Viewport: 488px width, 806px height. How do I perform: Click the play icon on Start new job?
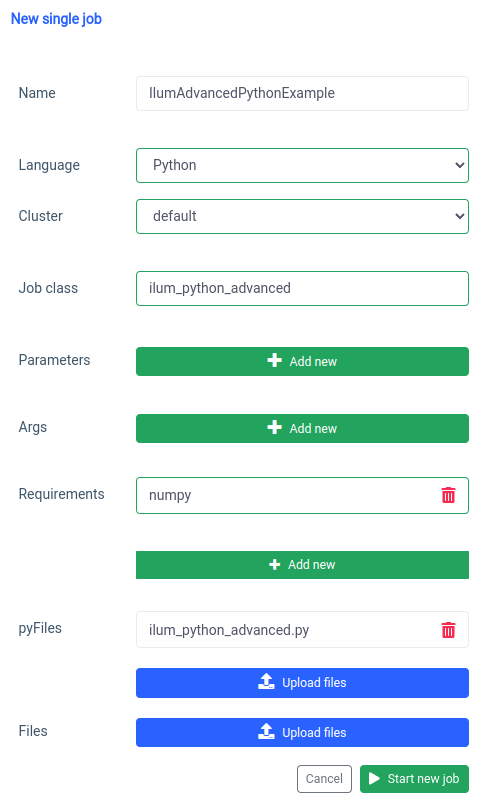tap(374, 779)
